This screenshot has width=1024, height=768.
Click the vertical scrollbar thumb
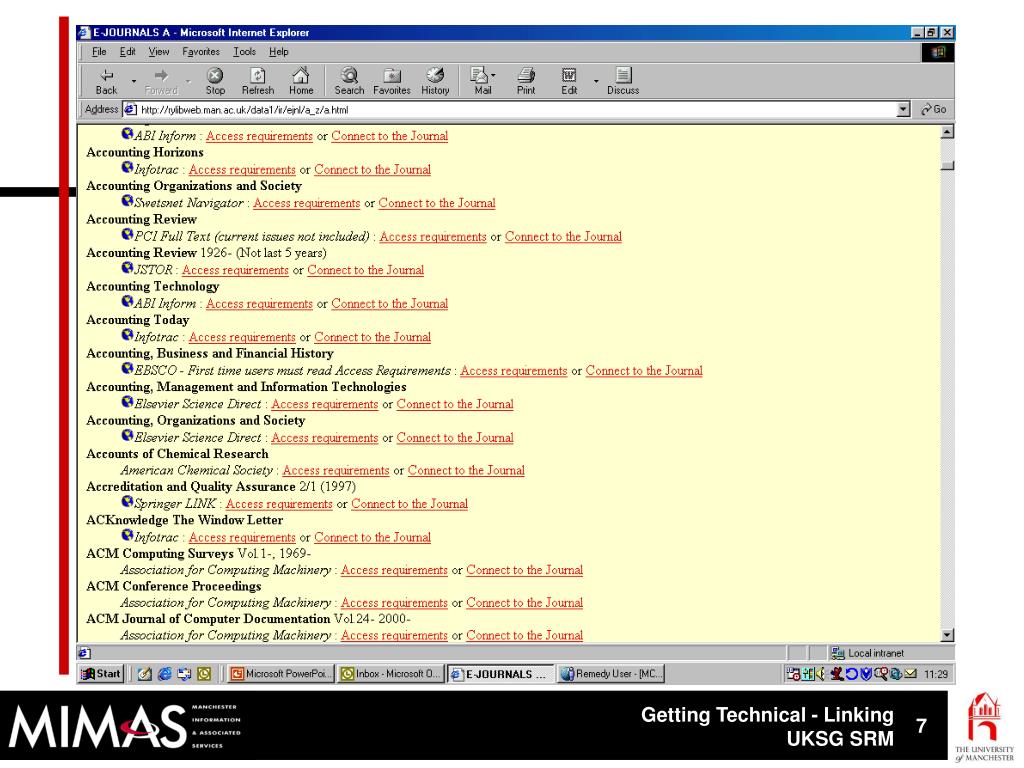click(947, 166)
